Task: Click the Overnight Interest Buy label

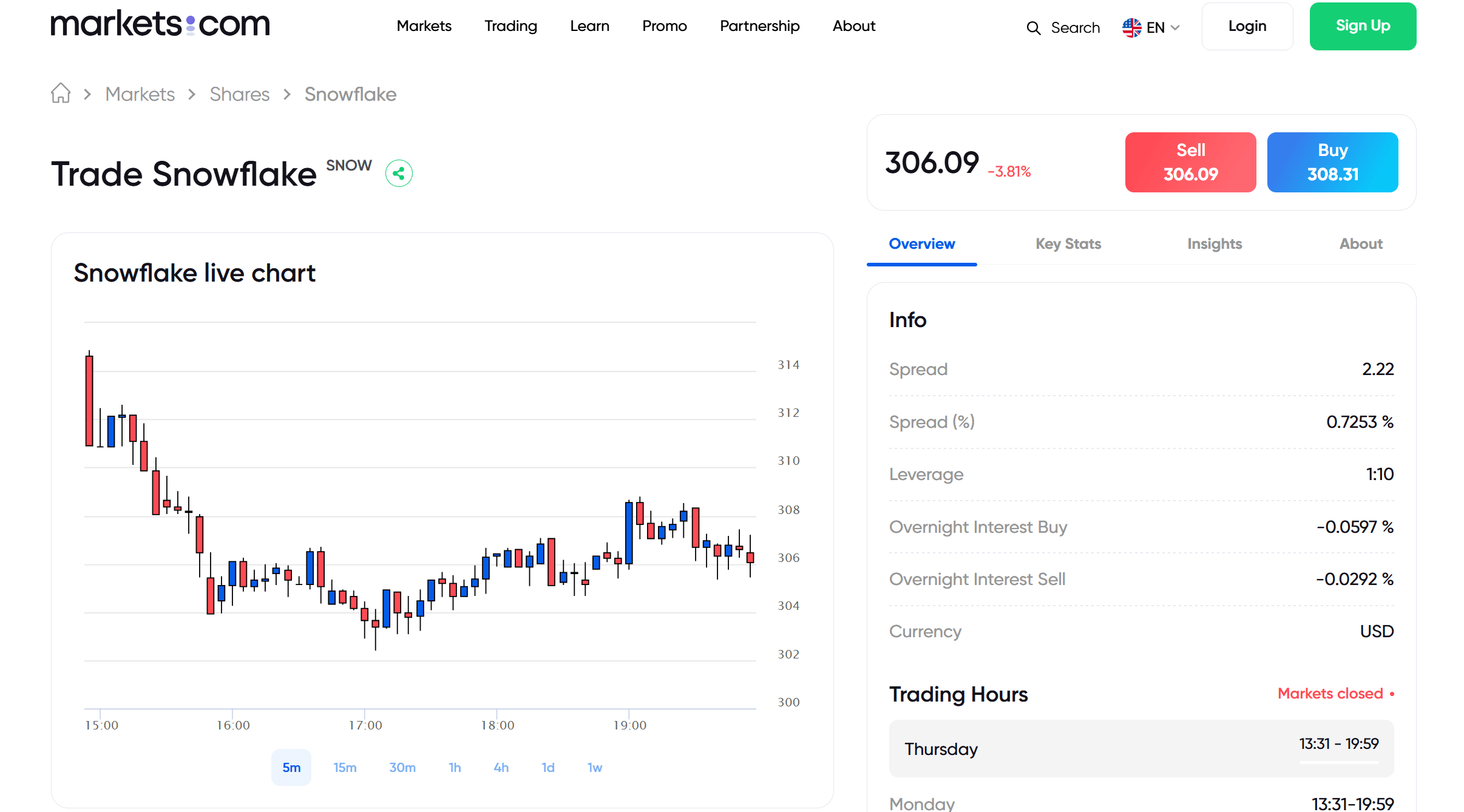Action: point(978,527)
